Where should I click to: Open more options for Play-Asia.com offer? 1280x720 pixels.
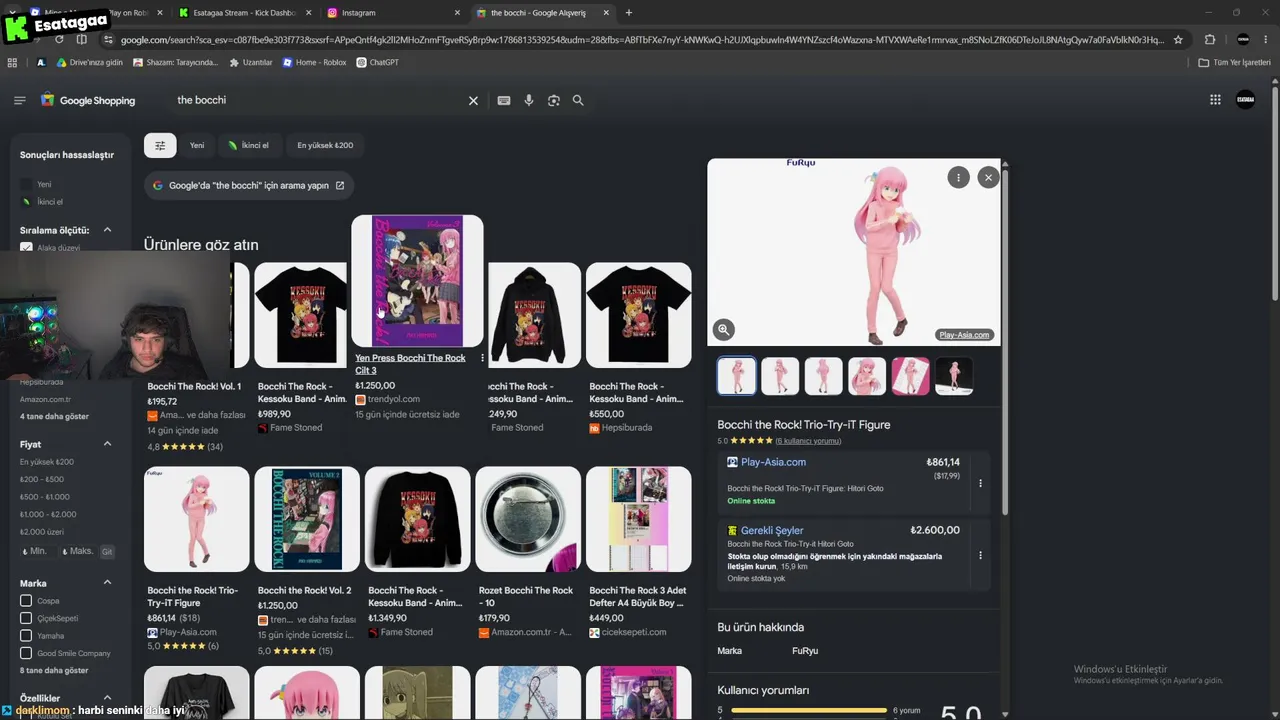pos(980,483)
